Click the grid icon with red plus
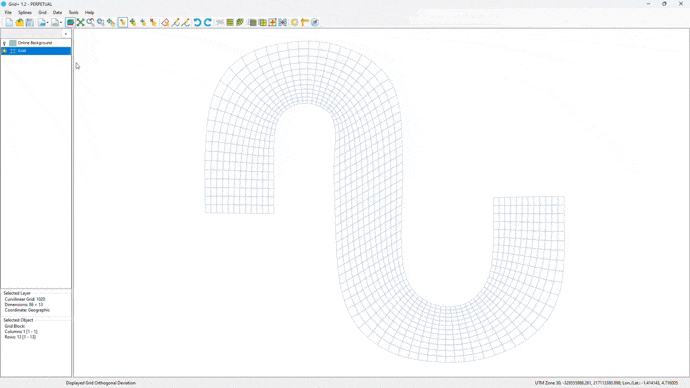 [272, 22]
